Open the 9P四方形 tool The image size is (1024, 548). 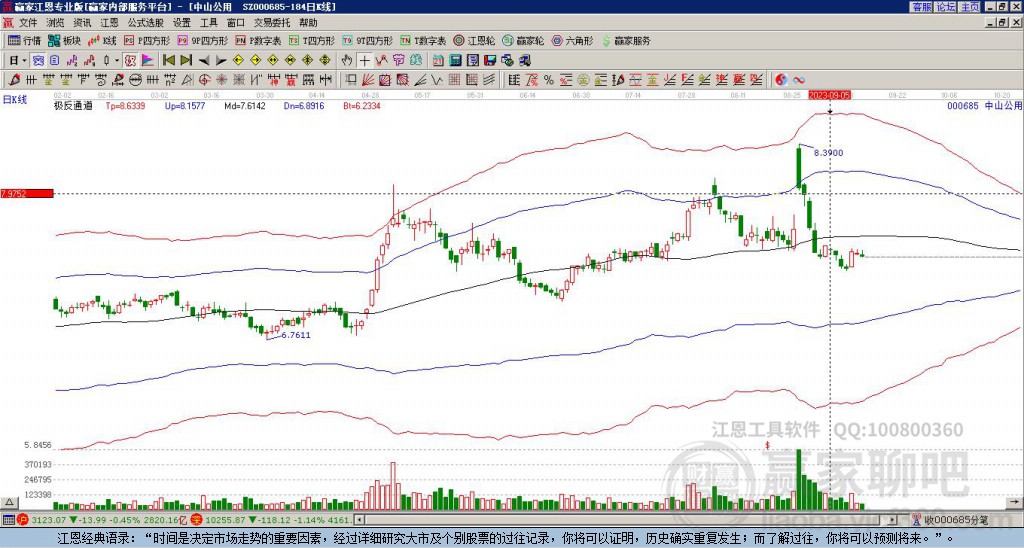(x=202, y=40)
